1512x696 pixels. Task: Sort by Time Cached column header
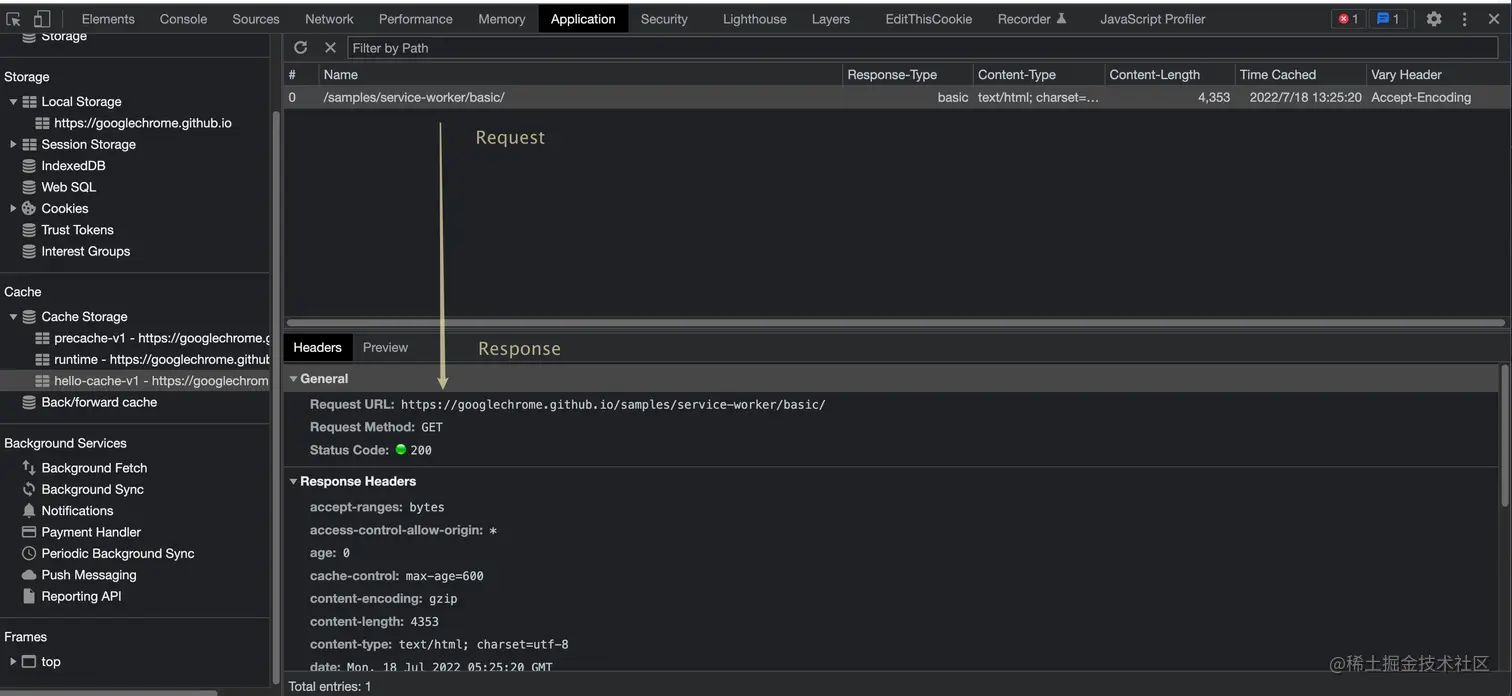pos(1300,75)
